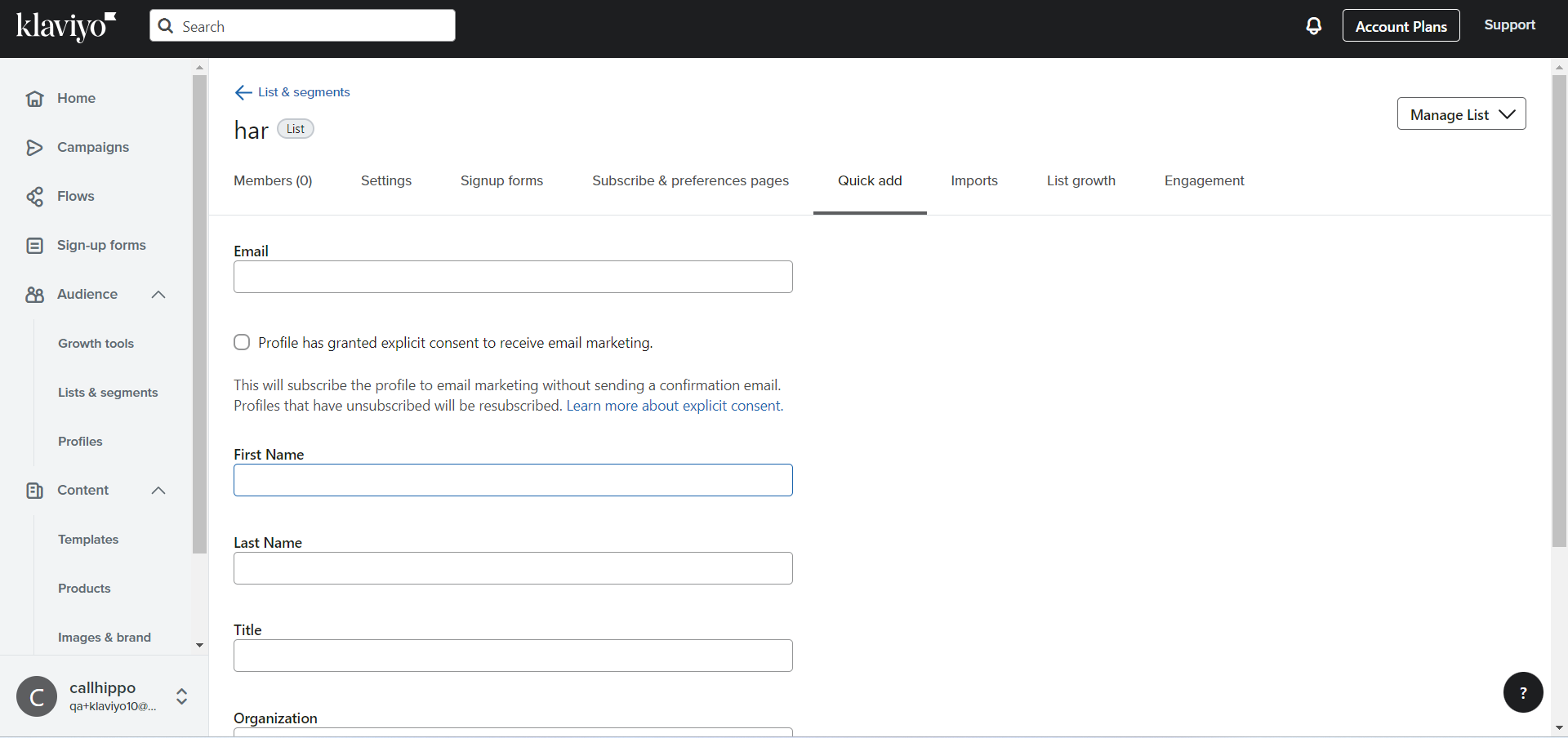This screenshot has width=1568, height=738.
Task: Open the Signup forms tab
Action: (x=501, y=180)
